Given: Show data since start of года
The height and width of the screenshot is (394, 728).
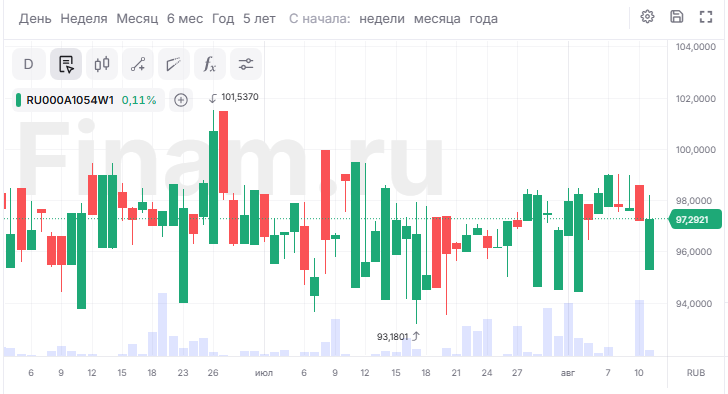Looking at the screenshot, I should click(483, 19).
